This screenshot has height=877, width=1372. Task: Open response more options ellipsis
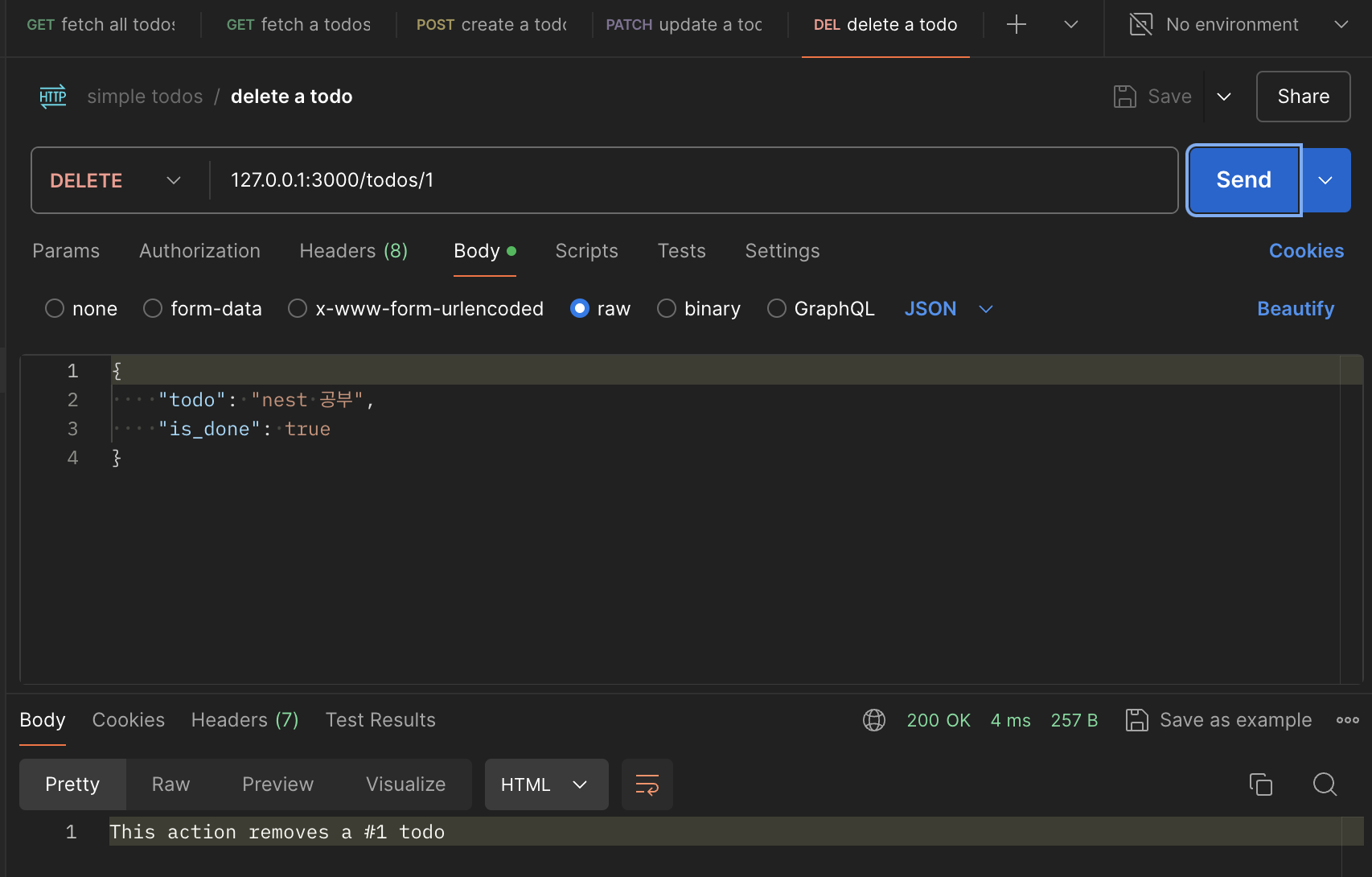pyautogui.click(x=1348, y=720)
